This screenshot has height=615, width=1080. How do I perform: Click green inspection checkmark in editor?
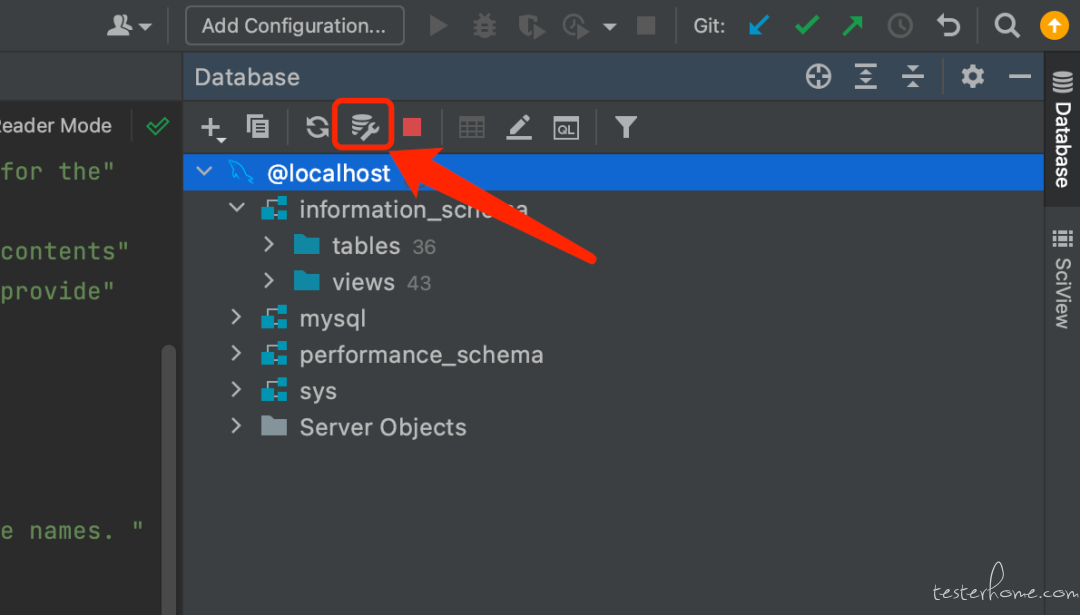pos(157,126)
